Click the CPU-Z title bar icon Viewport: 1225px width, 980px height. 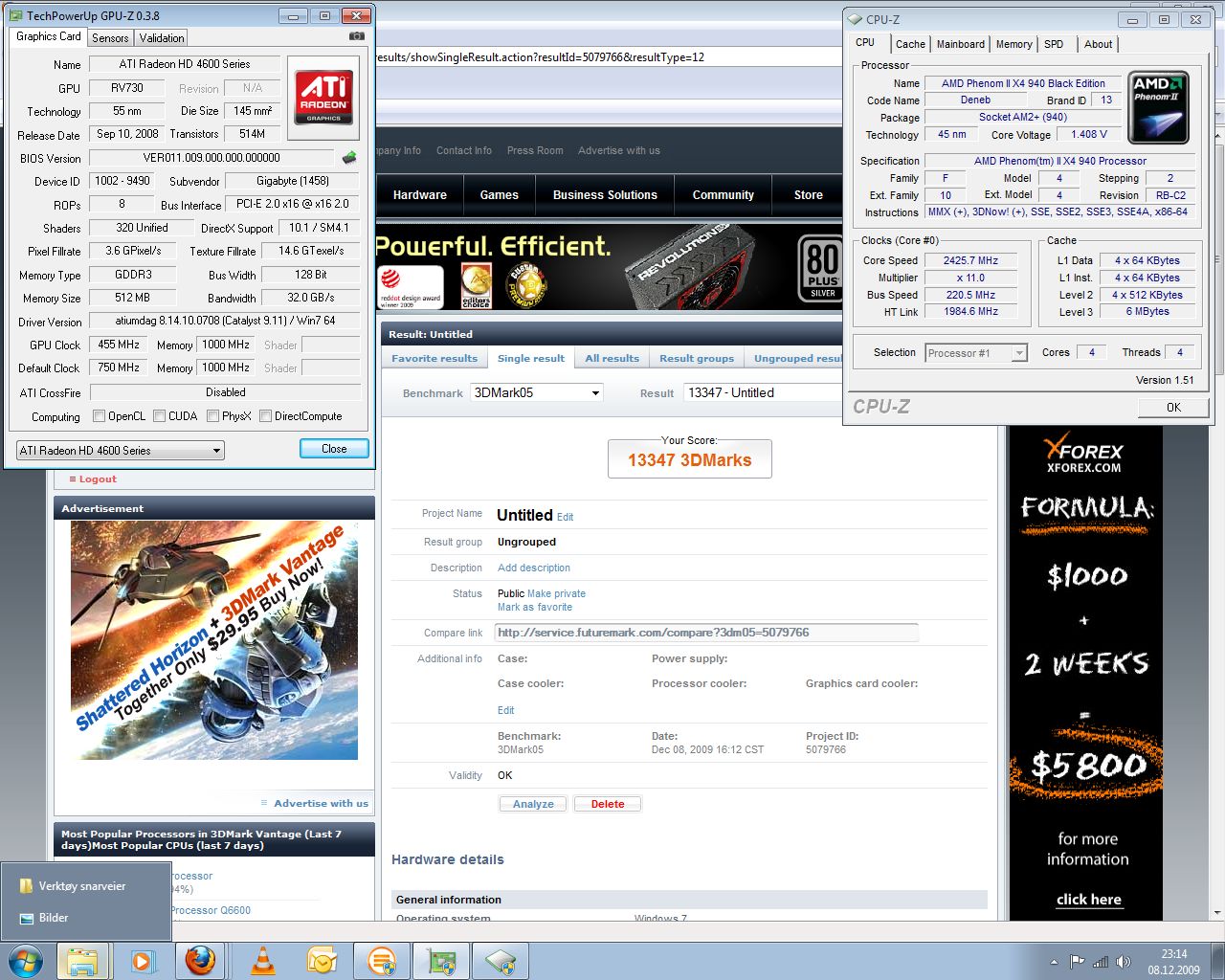coord(855,19)
